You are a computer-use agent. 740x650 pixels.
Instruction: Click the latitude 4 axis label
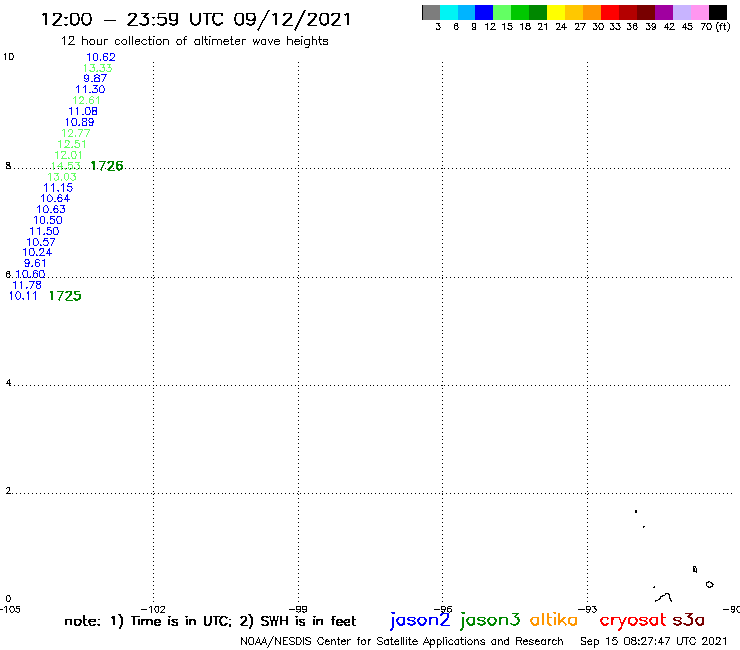coord(8,383)
